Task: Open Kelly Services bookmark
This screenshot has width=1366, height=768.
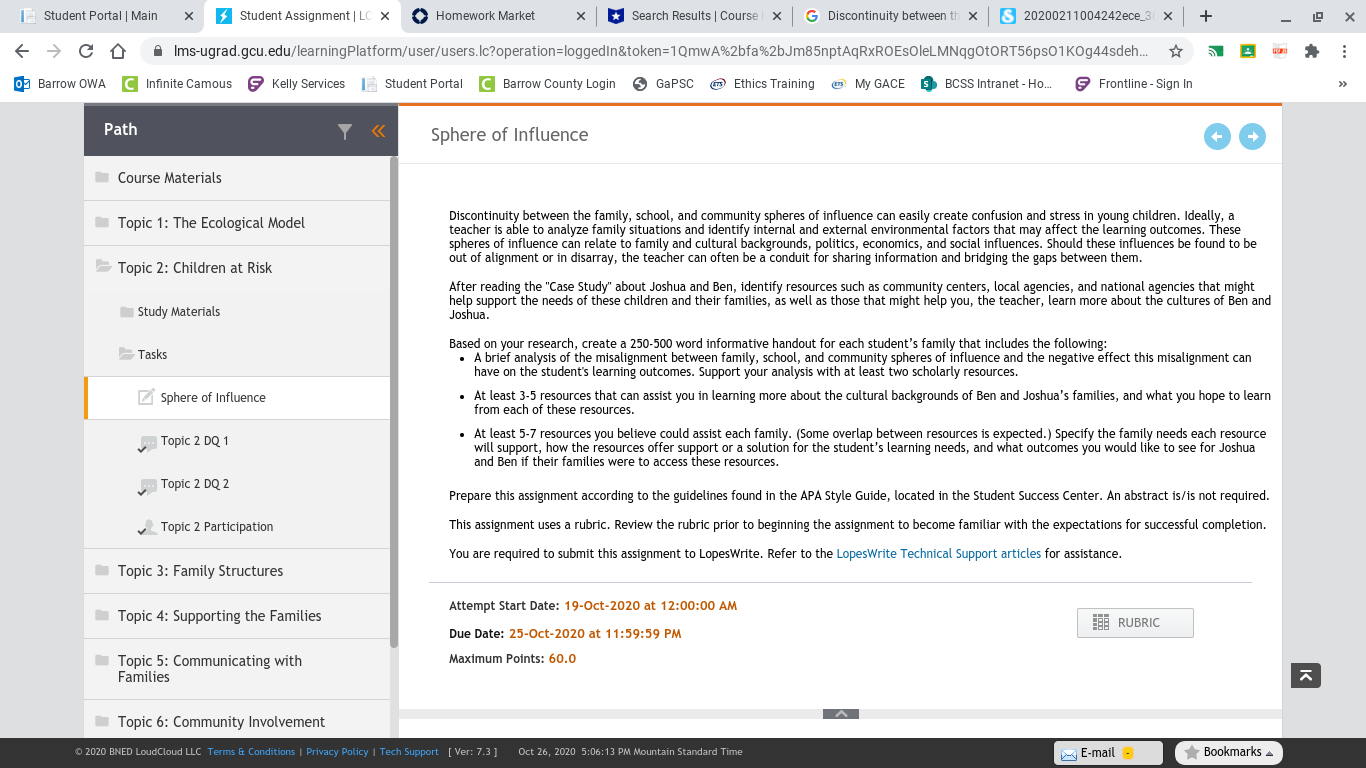Action: tap(297, 84)
